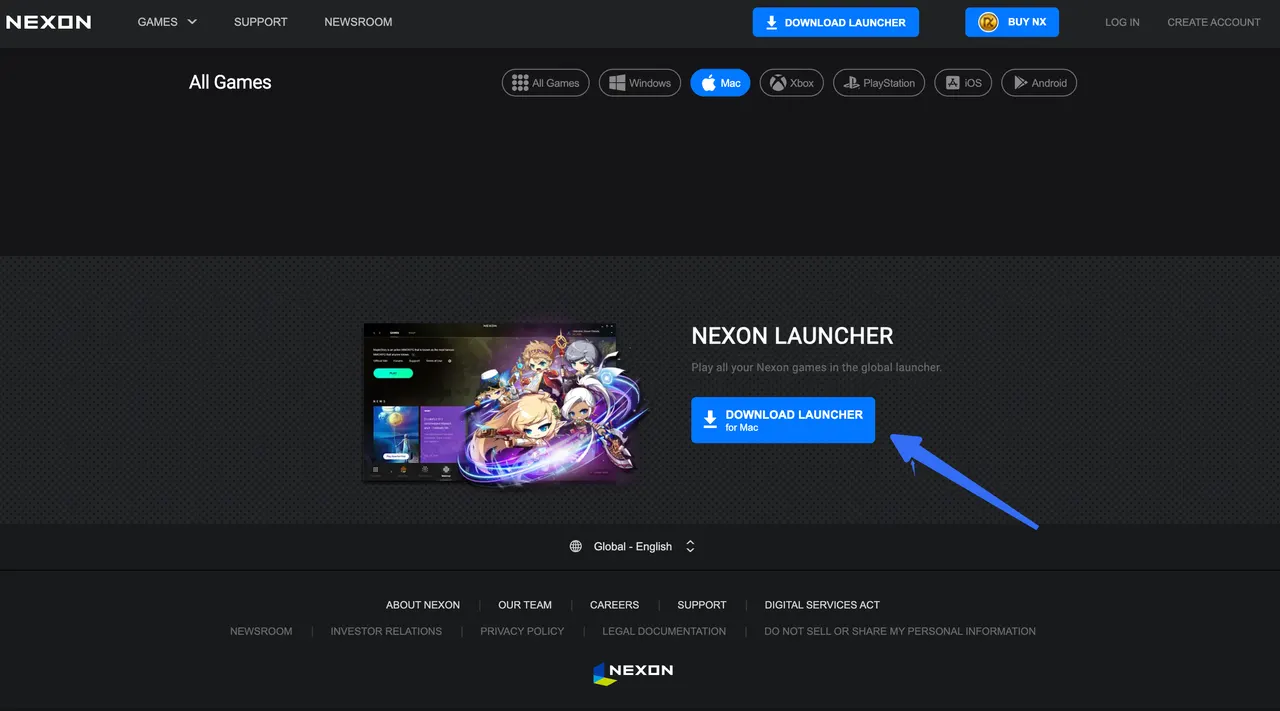Open OUR TEAM footer link

click(525, 605)
